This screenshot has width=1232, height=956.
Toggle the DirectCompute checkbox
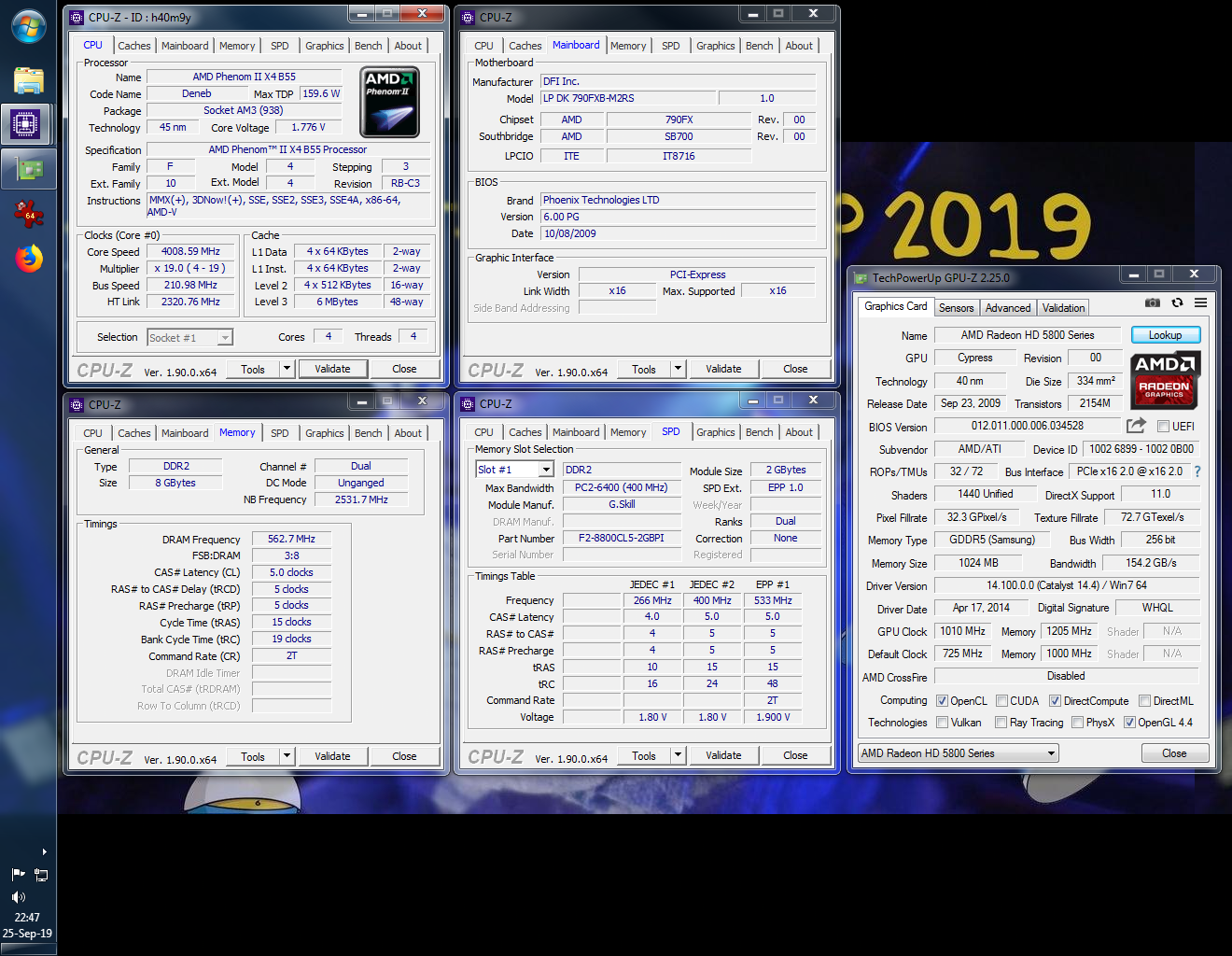click(1055, 701)
